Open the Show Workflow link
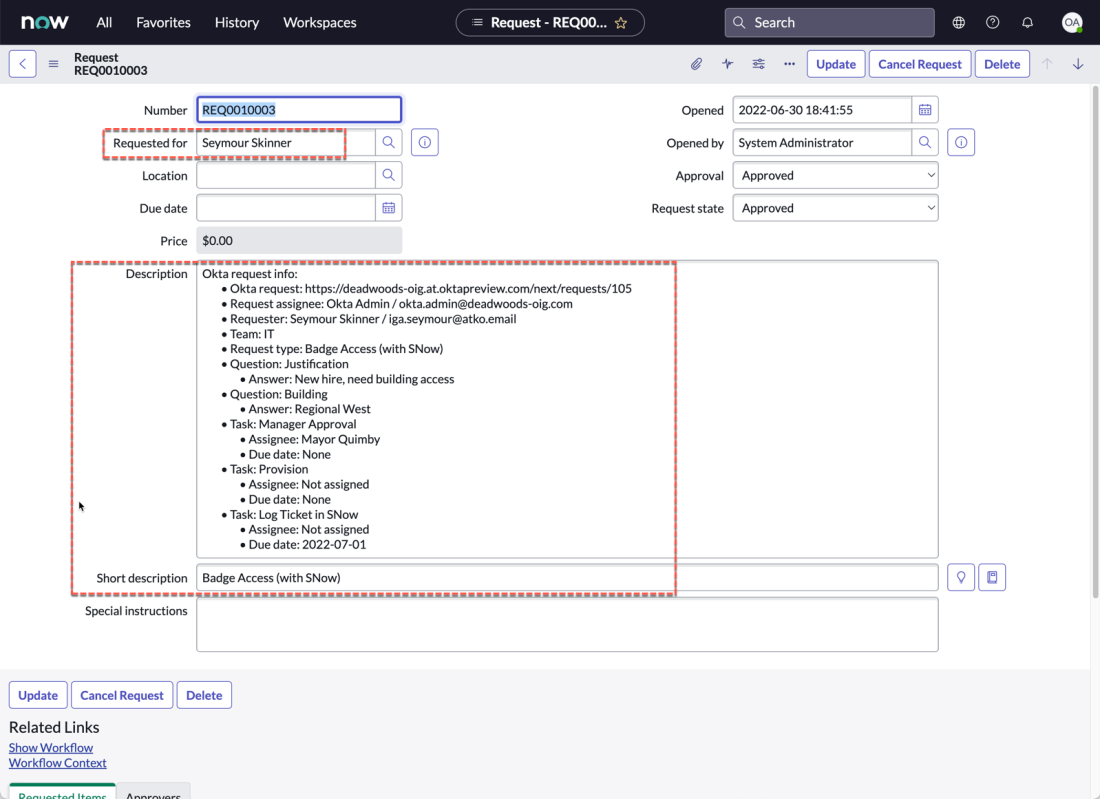 [x=51, y=747]
